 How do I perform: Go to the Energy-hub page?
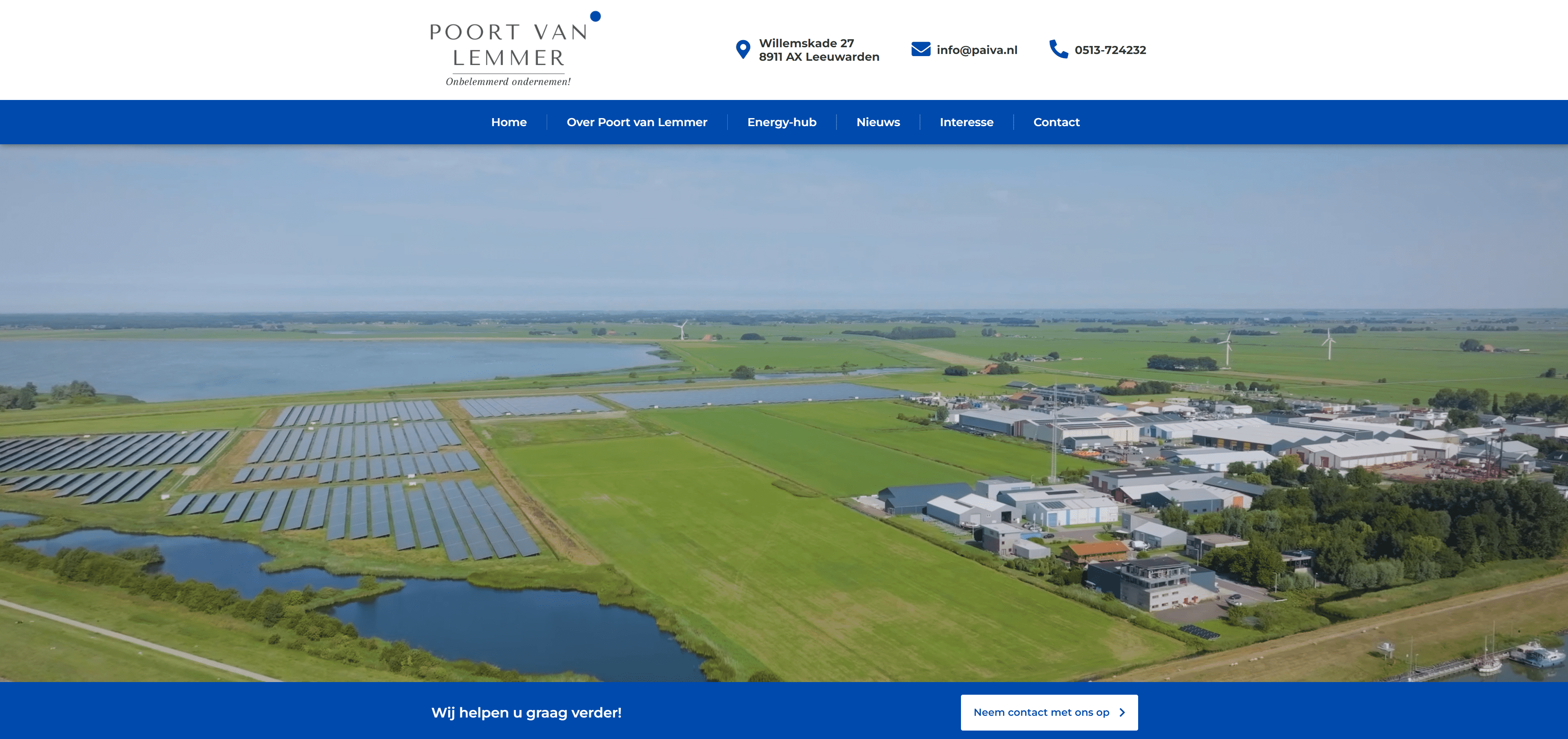[782, 122]
